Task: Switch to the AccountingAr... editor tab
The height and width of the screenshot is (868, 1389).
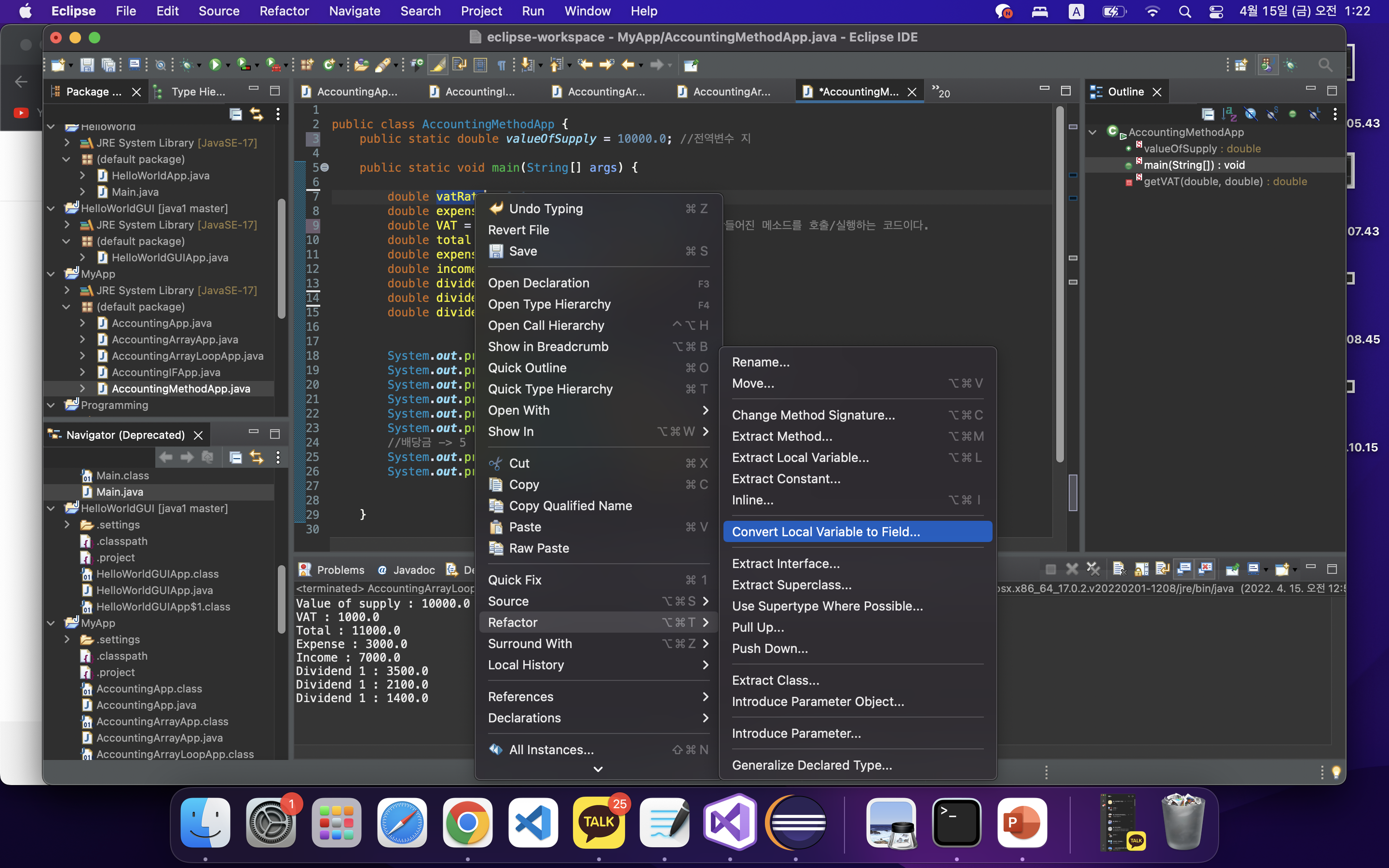Action: click(606, 92)
